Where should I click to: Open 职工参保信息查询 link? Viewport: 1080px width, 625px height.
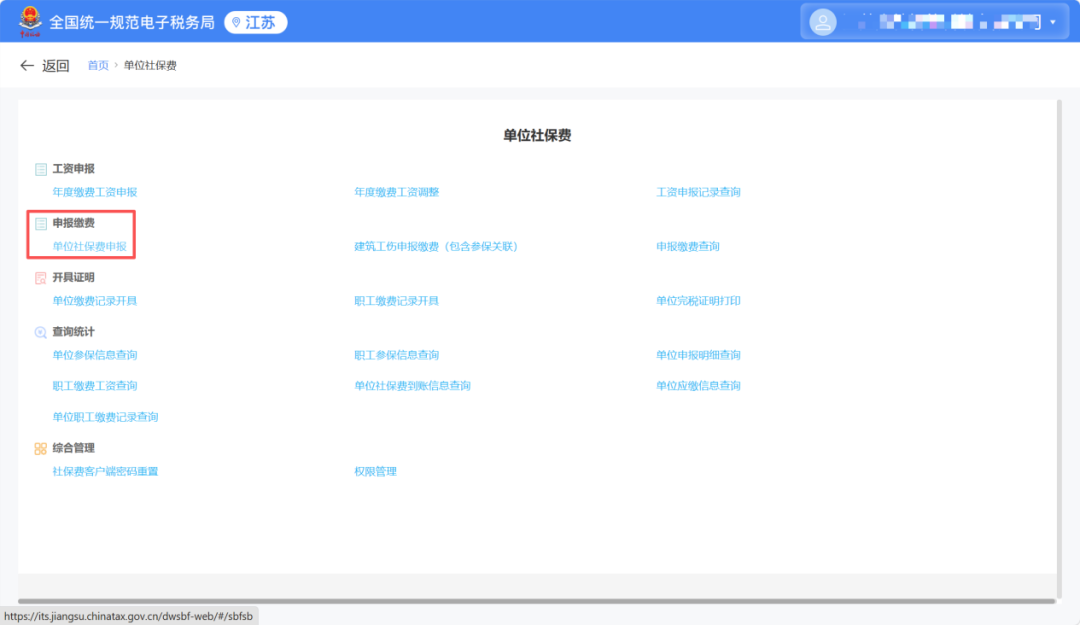click(x=397, y=356)
